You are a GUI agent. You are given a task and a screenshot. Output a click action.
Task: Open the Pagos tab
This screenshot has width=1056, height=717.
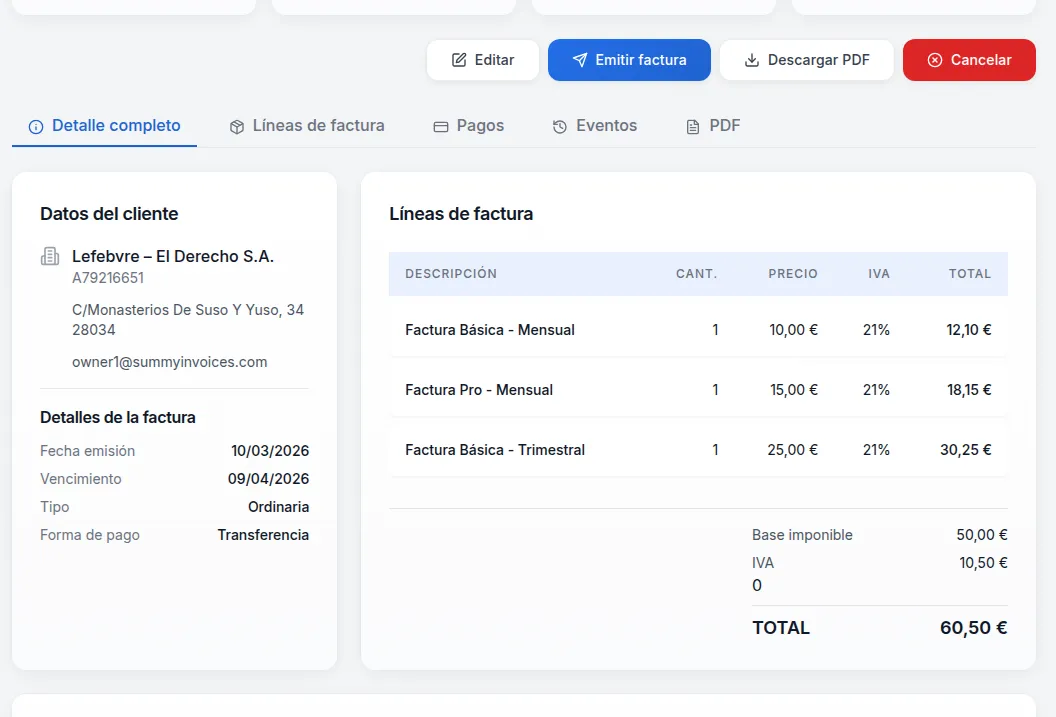click(x=479, y=126)
